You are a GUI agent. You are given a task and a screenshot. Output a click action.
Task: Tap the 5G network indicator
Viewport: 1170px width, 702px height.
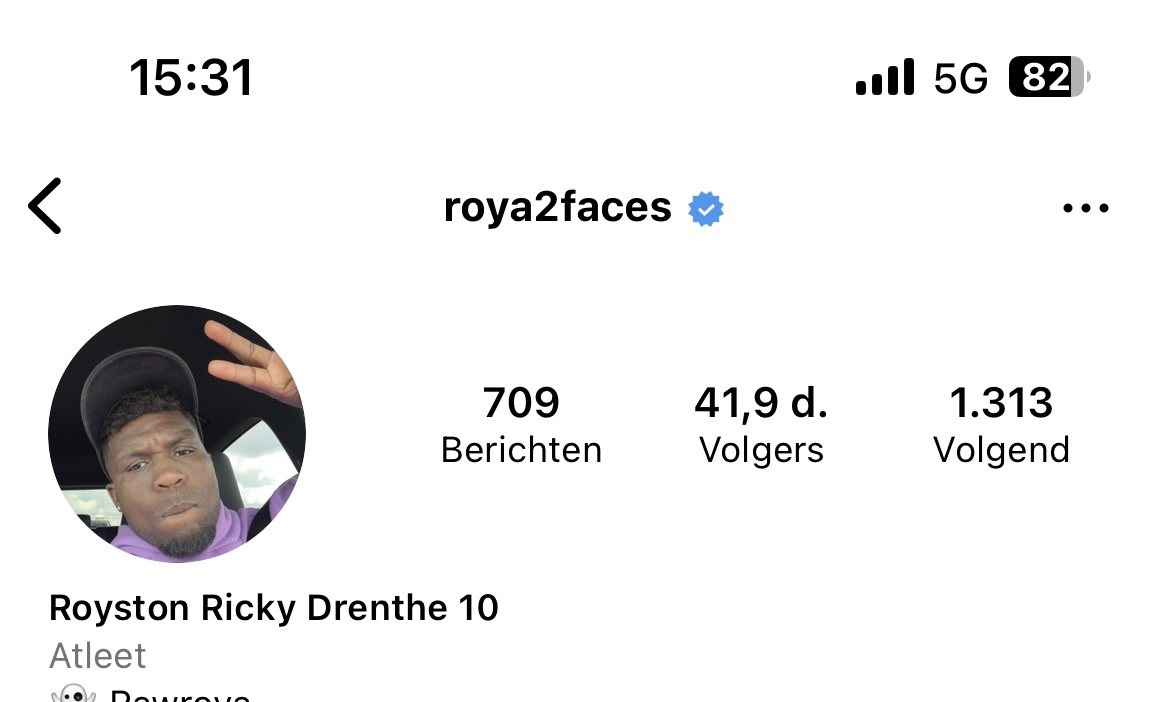click(960, 78)
